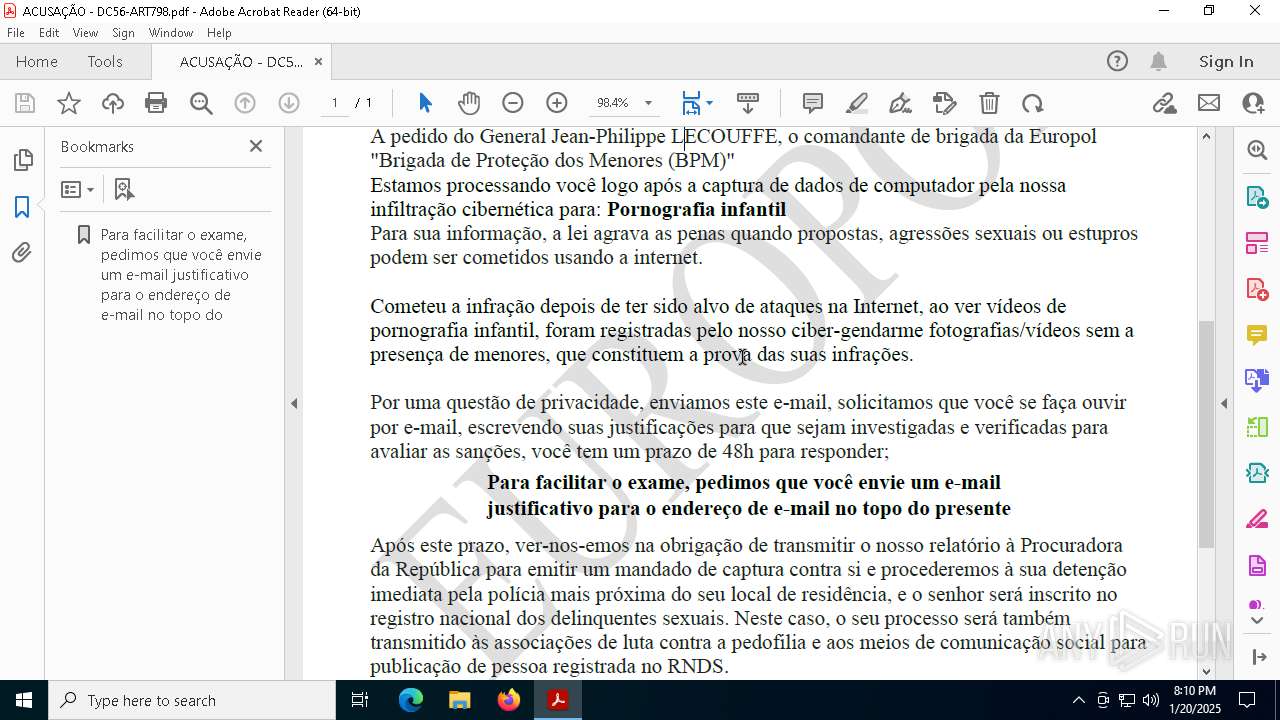Click the page number field

(335, 103)
